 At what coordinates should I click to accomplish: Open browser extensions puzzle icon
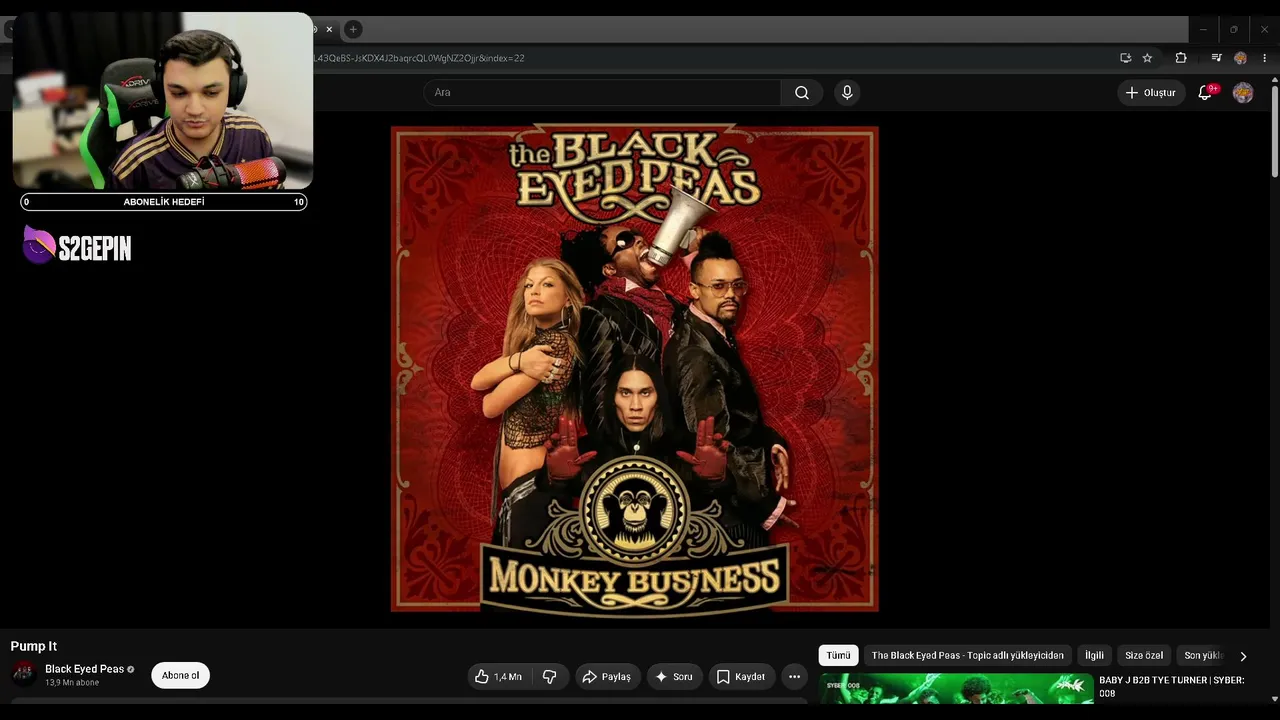(x=1181, y=58)
